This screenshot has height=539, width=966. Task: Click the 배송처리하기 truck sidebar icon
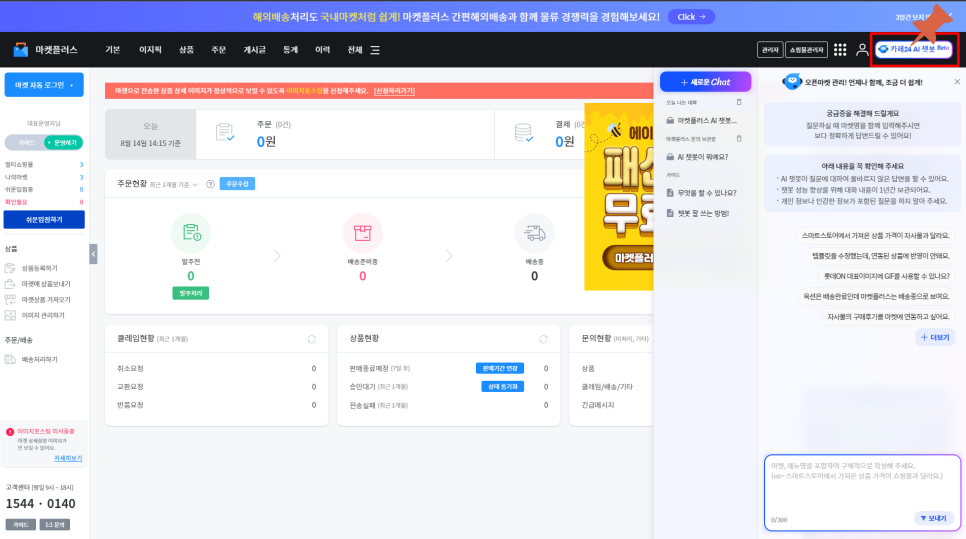pos(10,359)
